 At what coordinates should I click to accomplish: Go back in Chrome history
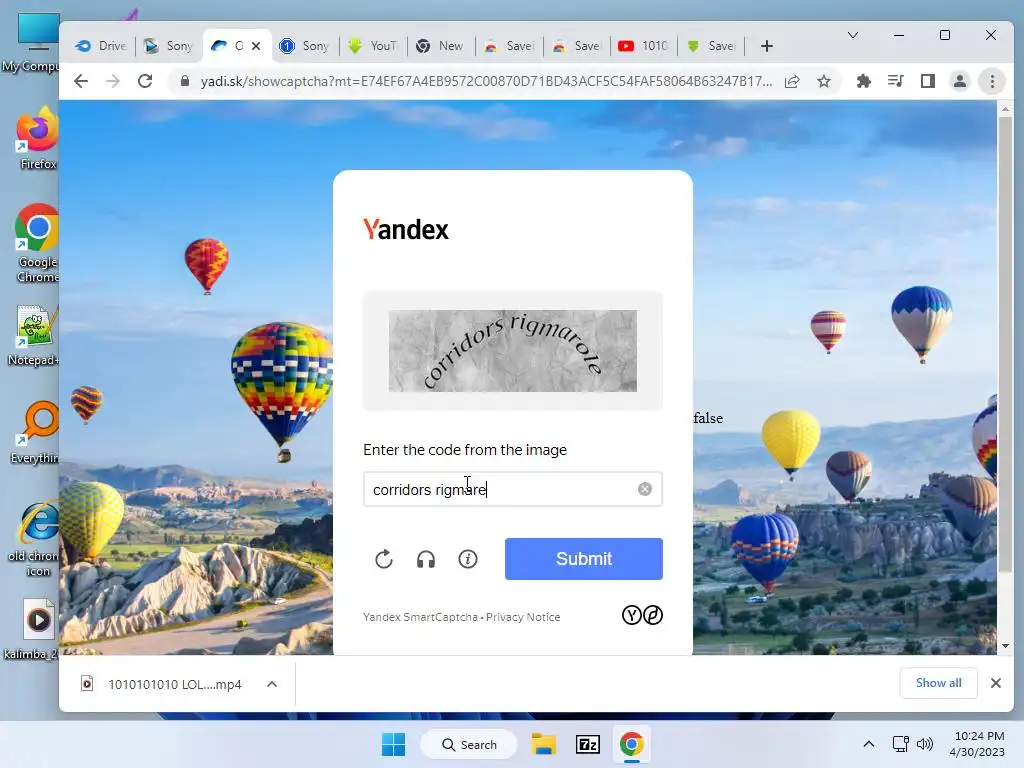[x=81, y=81]
